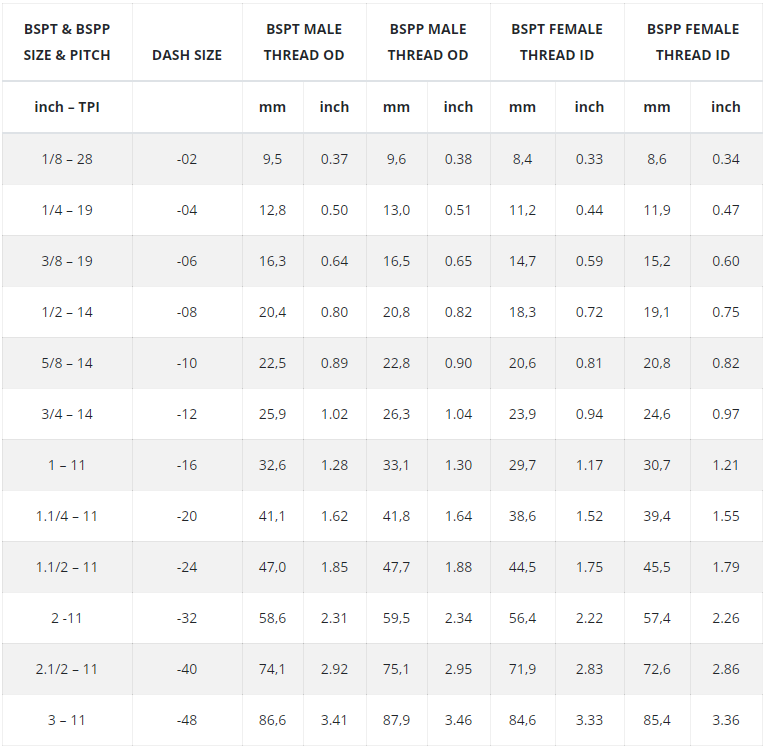Select the 1/8 – 28 size cell
Viewport: 767px width, 748px height.
[67, 159]
